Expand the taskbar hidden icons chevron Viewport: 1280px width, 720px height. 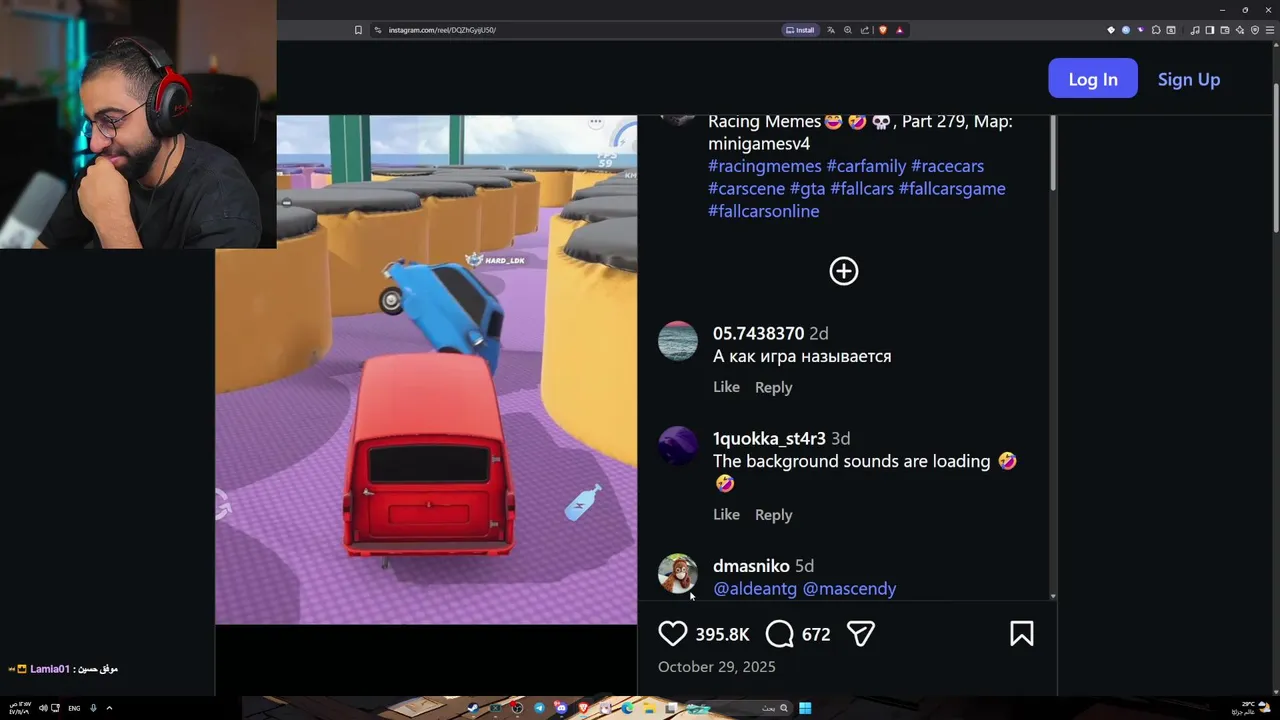tap(109, 708)
